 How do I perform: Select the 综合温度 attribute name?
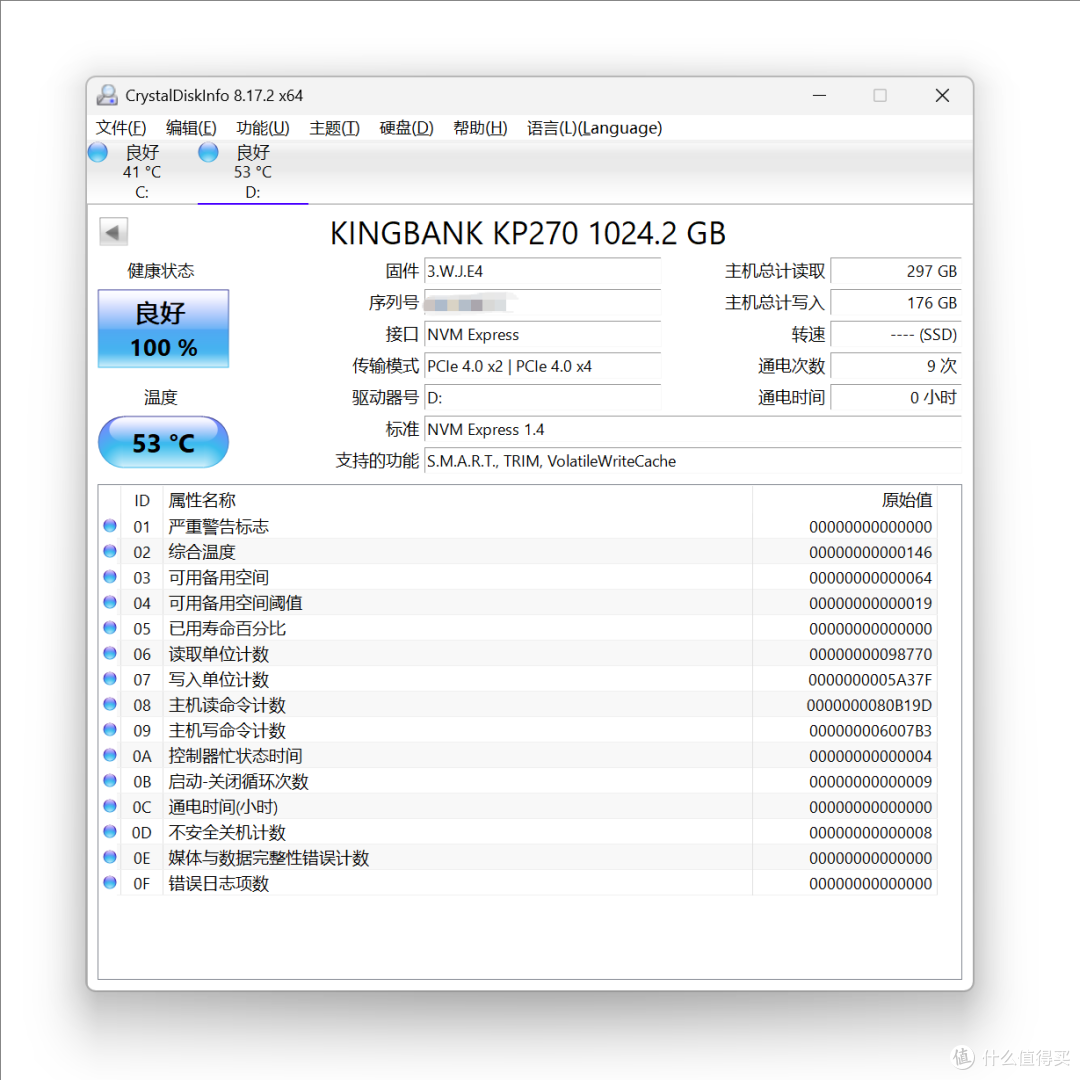(x=202, y=552)
